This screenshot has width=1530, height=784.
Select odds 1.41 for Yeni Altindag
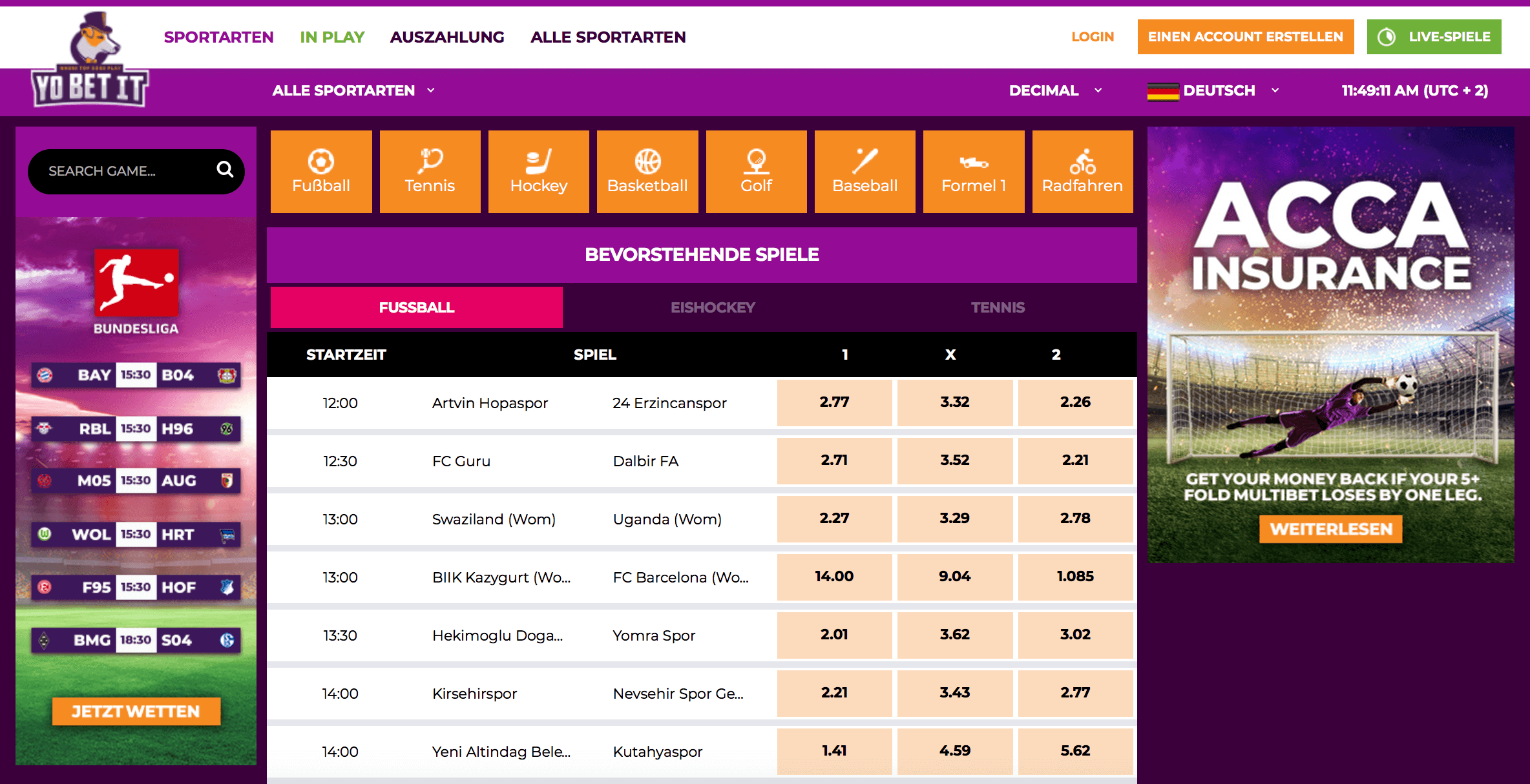835,751
